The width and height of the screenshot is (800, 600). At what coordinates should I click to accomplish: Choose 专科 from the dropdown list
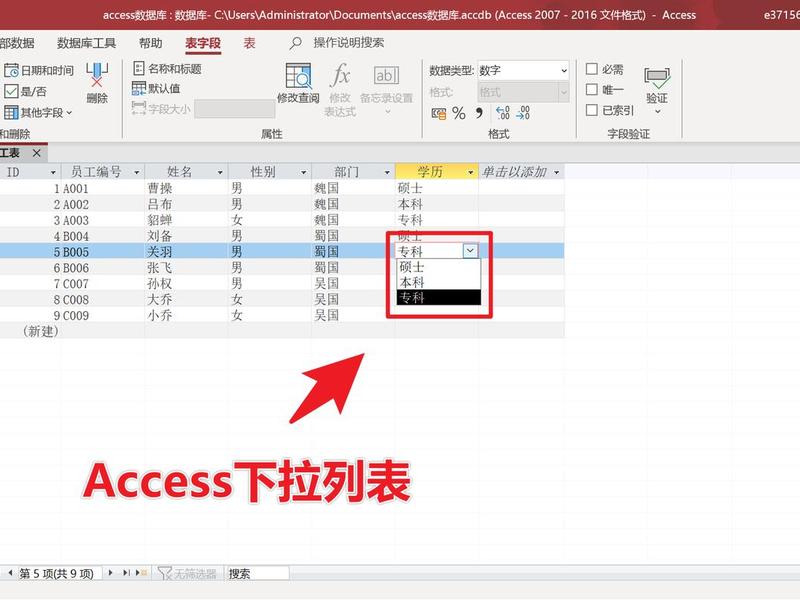point(439,297)
